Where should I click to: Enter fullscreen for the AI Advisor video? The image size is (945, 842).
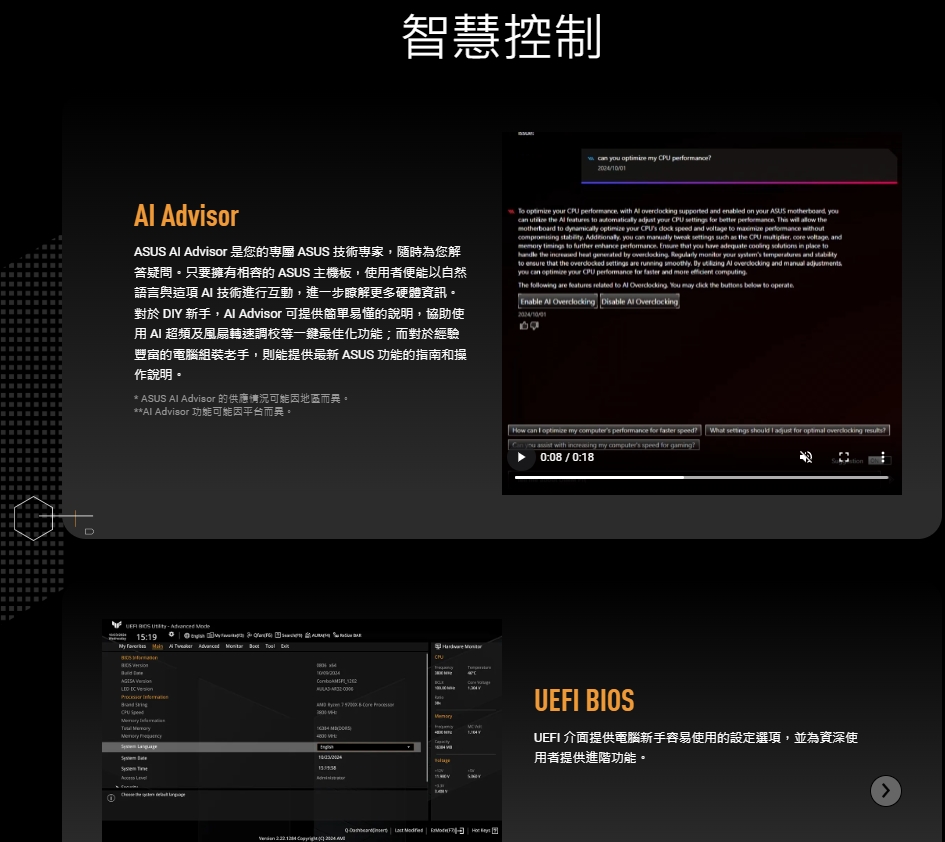click(844, 457)
